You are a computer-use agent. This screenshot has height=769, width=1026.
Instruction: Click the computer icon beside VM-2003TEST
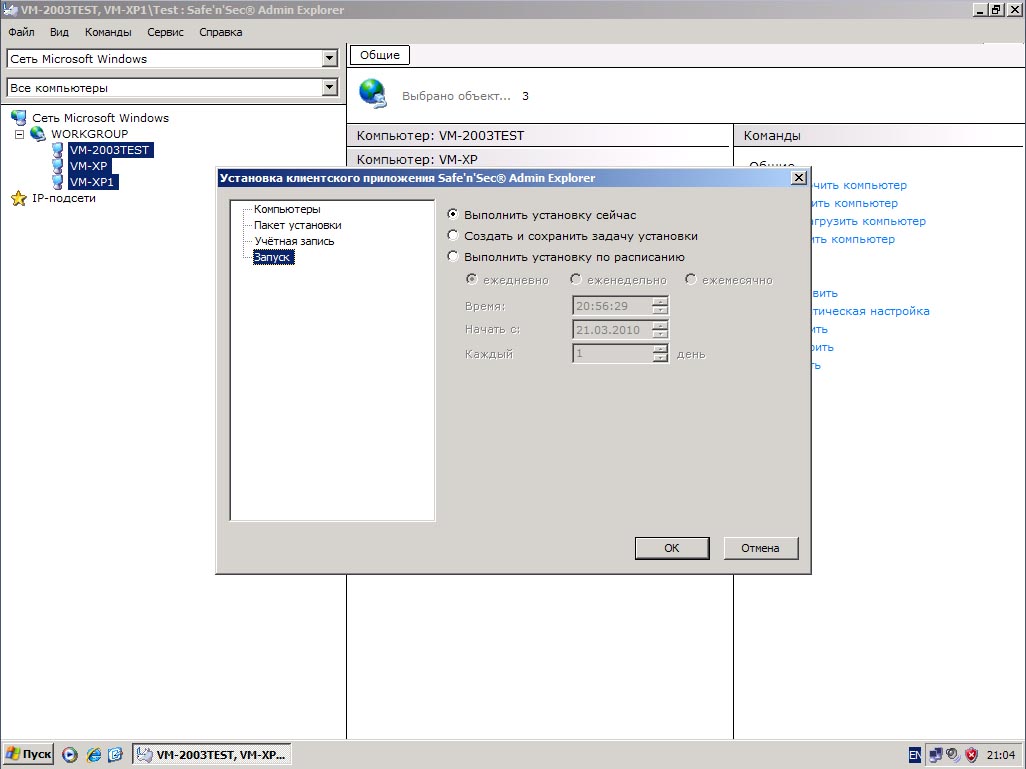click(x=58, y=150)
